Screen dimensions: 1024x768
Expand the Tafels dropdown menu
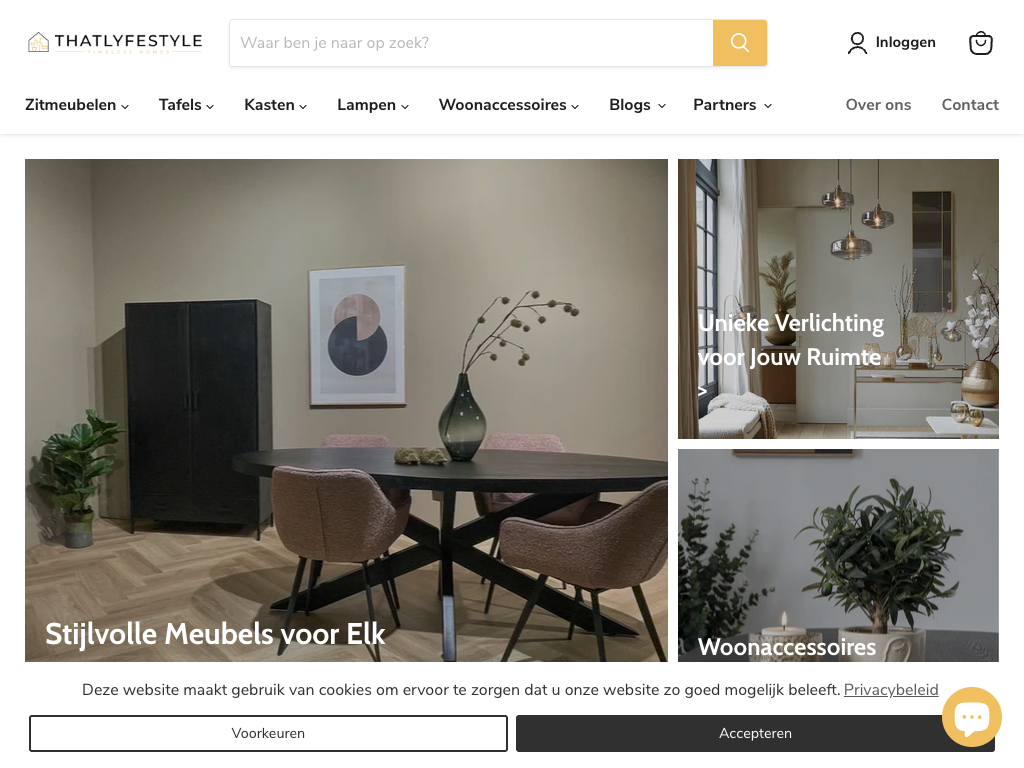click(x=186, y=105)
